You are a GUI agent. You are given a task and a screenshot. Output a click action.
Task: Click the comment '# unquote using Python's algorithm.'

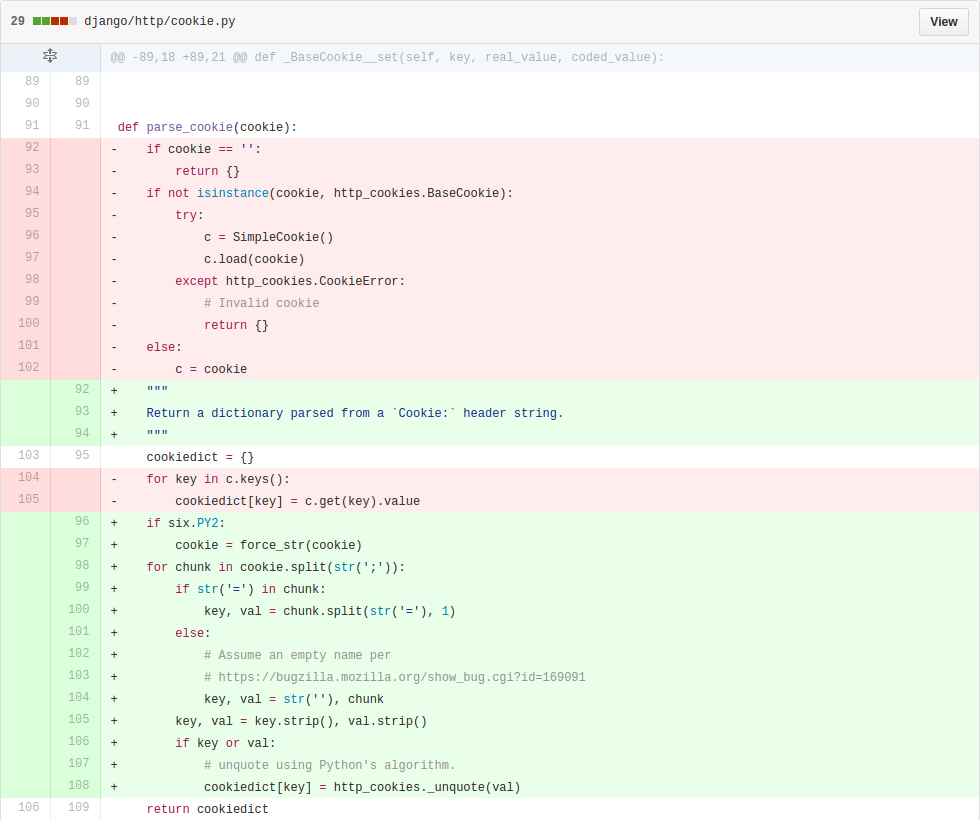click(x=329, y=765)
